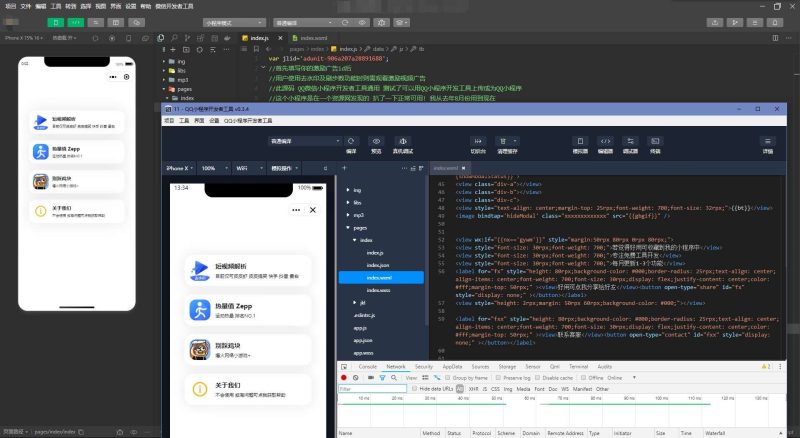This screenshot has width=800, height=438.
Task: Click the 切后台 switch background icon
Action: click(x=478, y=141)
